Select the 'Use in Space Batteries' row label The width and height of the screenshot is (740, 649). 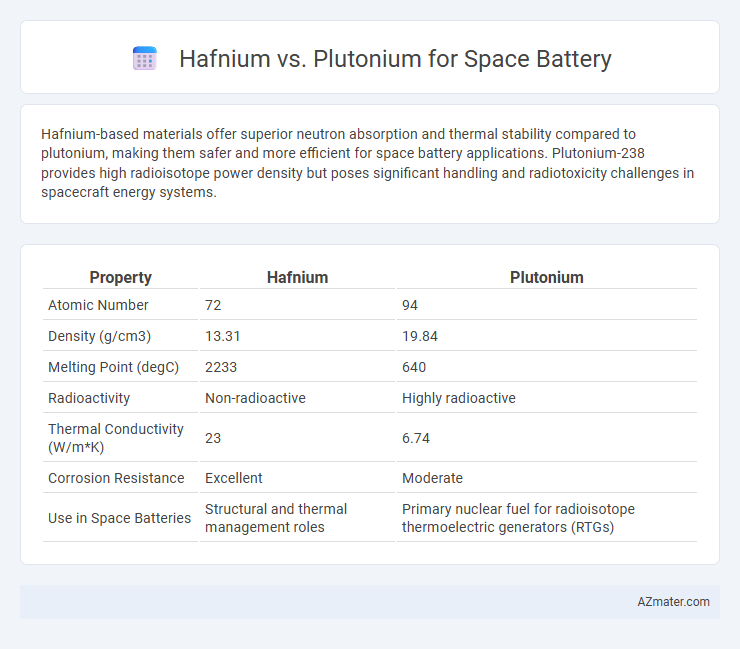click(x=119, y=518)
